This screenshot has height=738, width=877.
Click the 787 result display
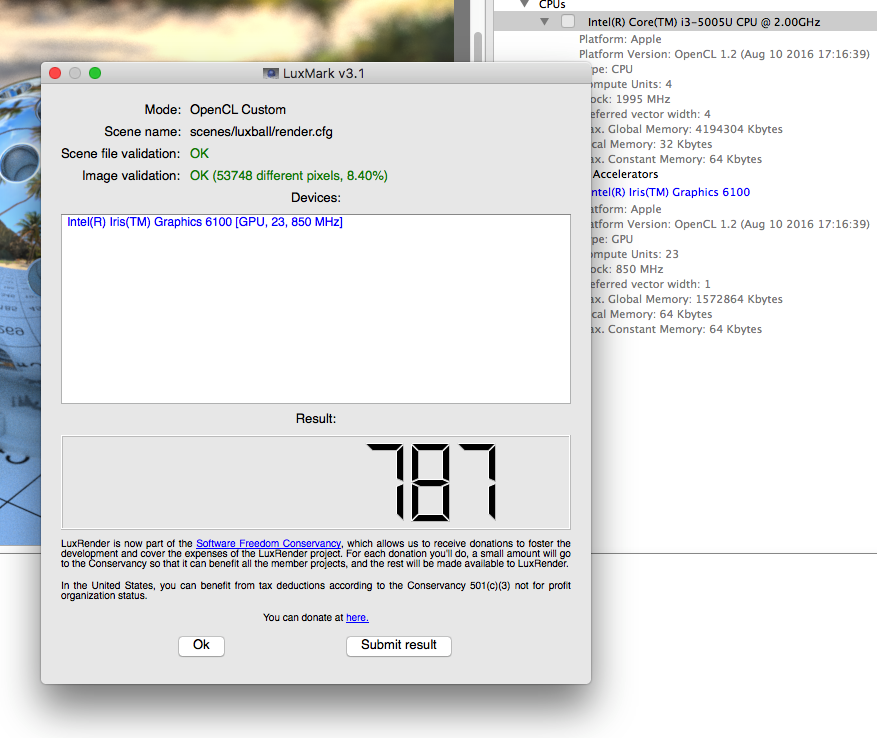tap(316, 482)
